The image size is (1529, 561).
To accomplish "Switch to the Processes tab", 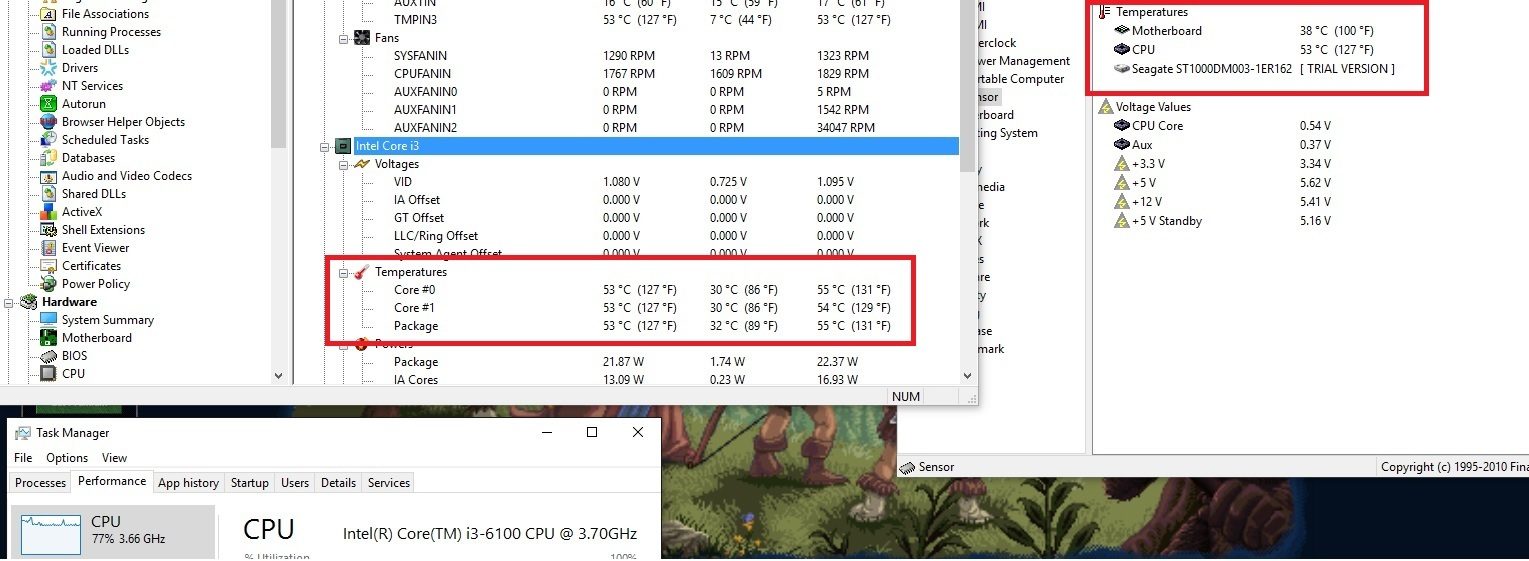I will 40,483.
